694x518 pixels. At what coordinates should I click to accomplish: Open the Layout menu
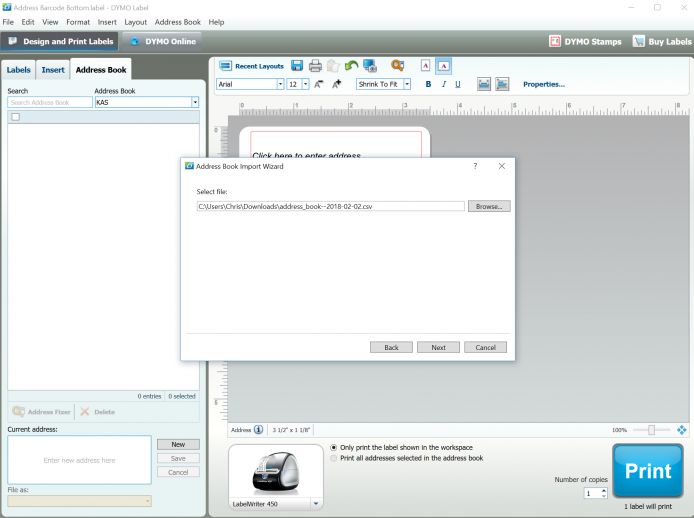click(x=135, y=22)
